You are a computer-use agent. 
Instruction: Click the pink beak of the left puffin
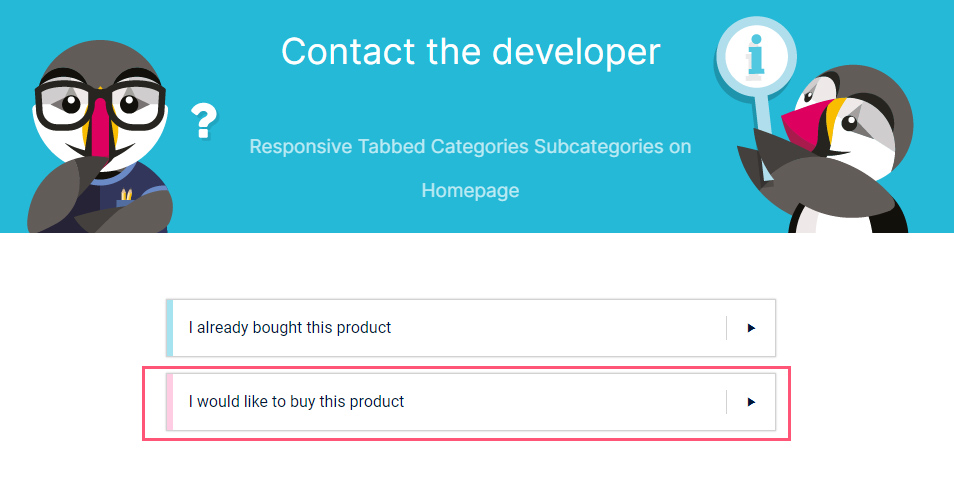click(99, 128)
